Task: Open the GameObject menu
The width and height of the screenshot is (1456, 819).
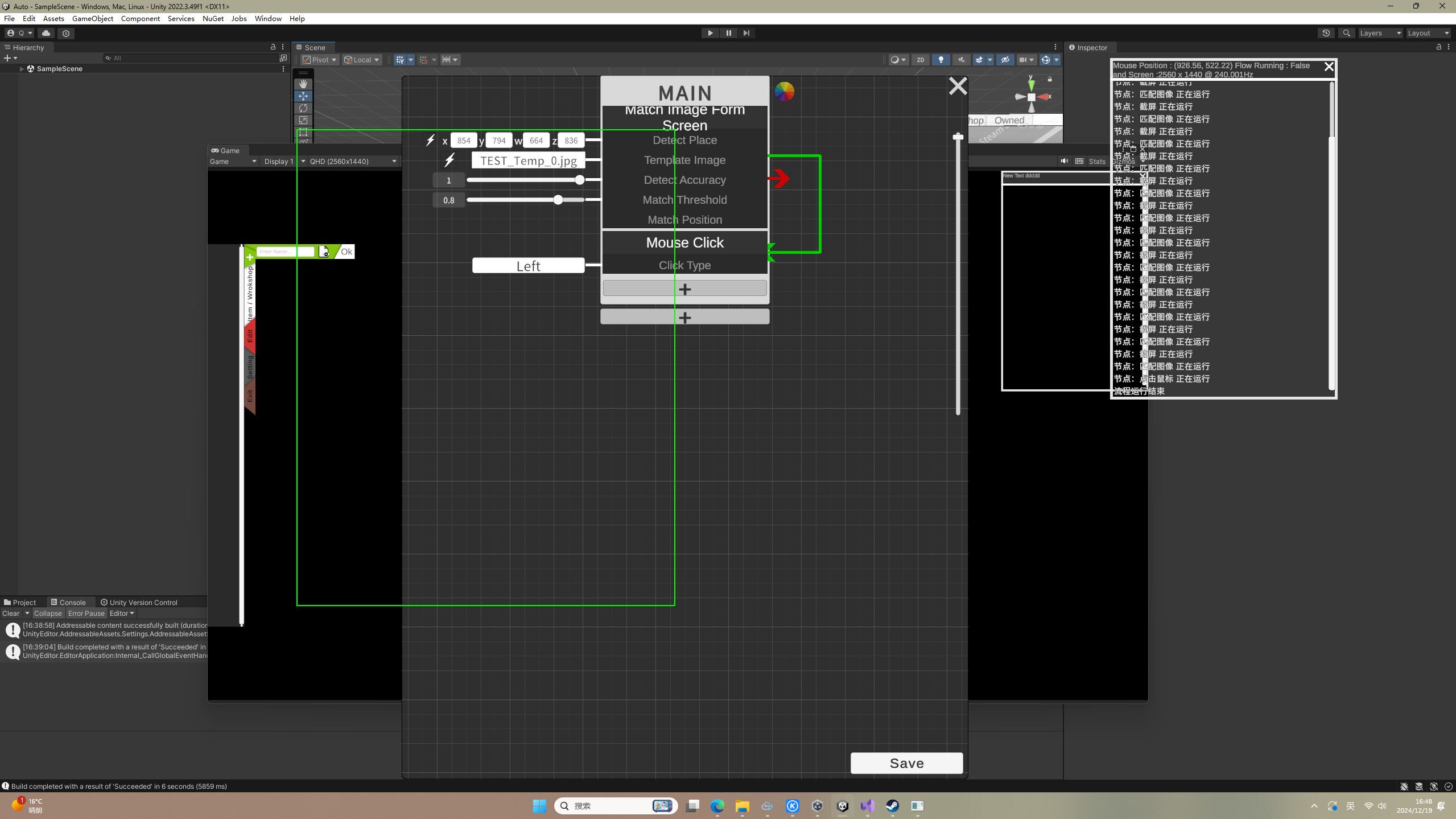Action: tap(93, 18)
